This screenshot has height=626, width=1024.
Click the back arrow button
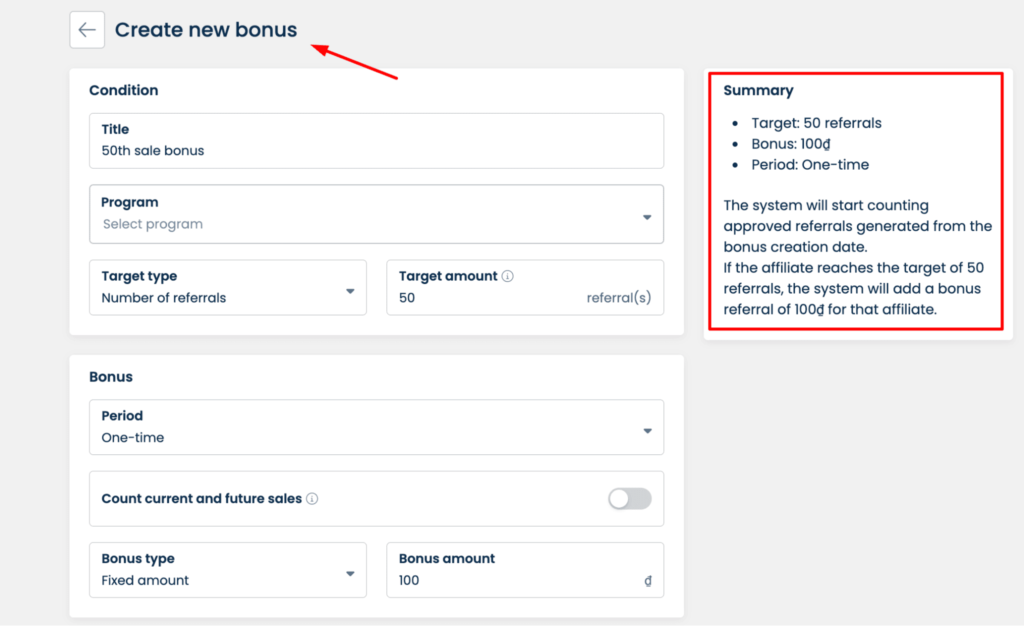pyautogui.click(x=87, y=30)
